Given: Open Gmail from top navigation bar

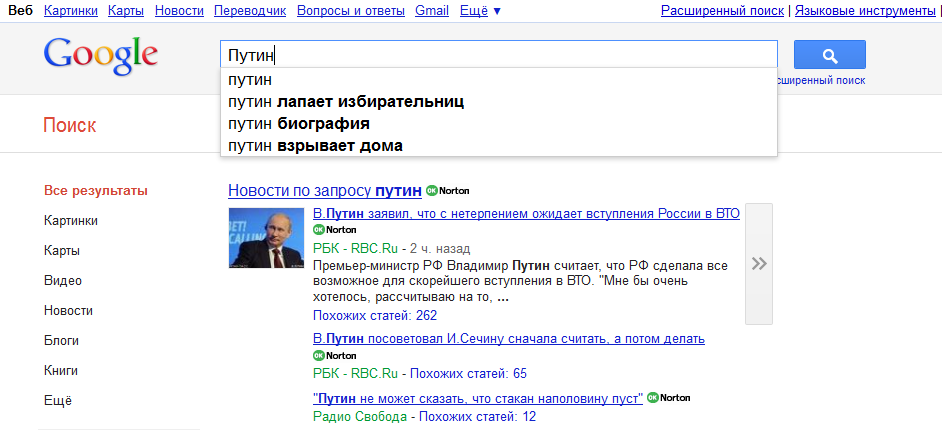Looking at the screenshot, I should tap(431, 11).
